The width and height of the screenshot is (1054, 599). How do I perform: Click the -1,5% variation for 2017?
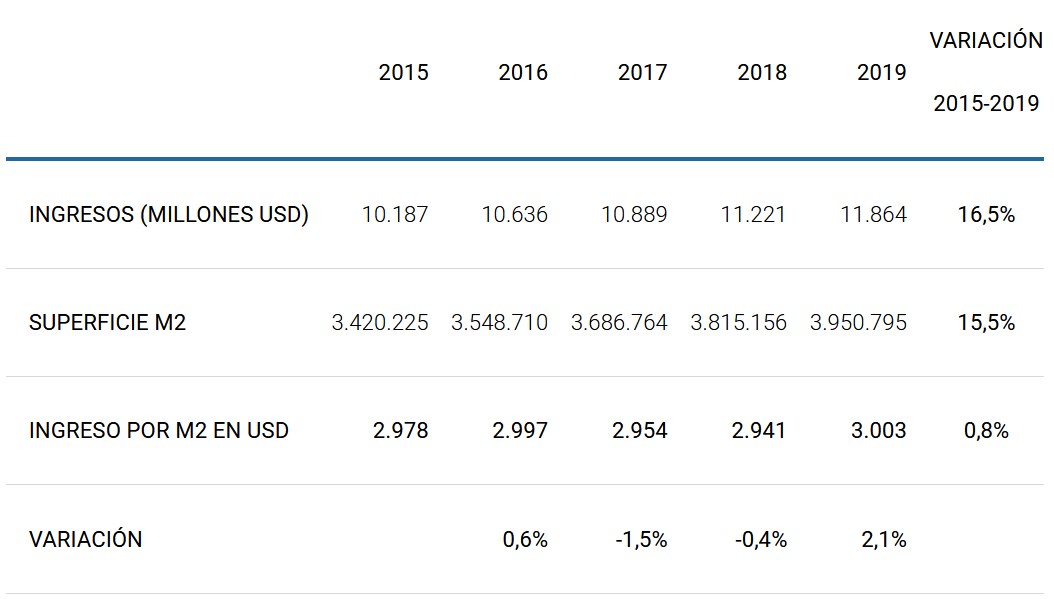click(x=642, y=540)
